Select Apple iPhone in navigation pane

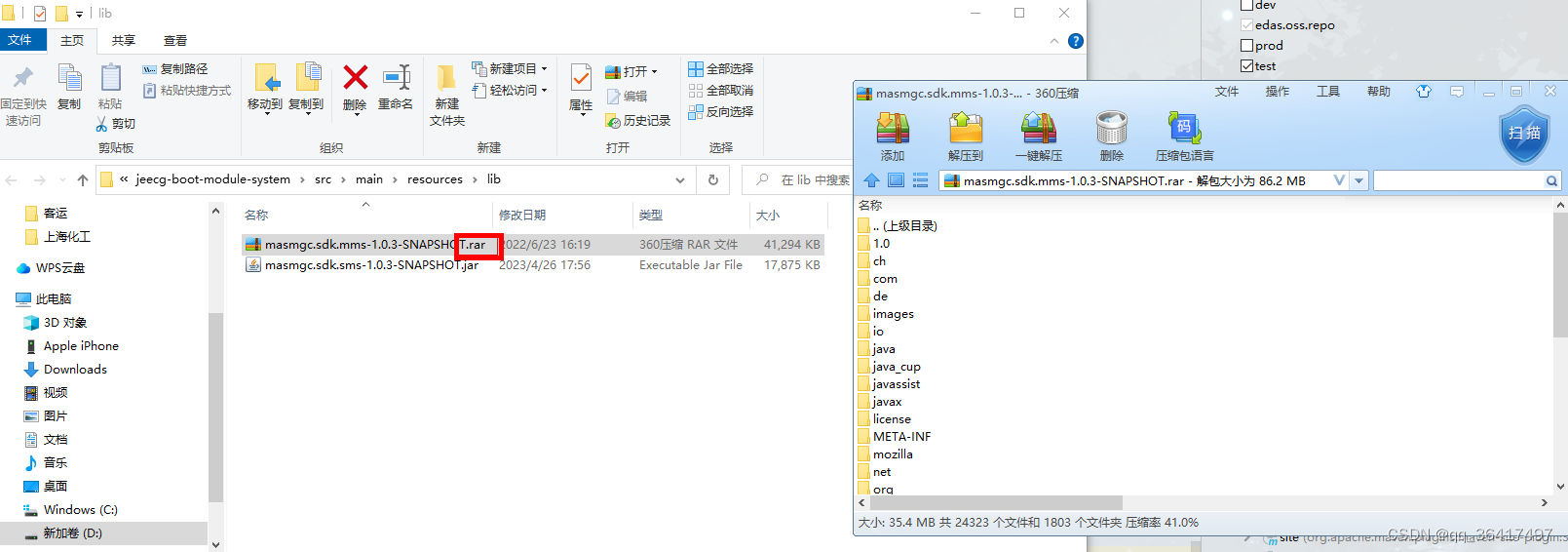[x=81, y=346]
